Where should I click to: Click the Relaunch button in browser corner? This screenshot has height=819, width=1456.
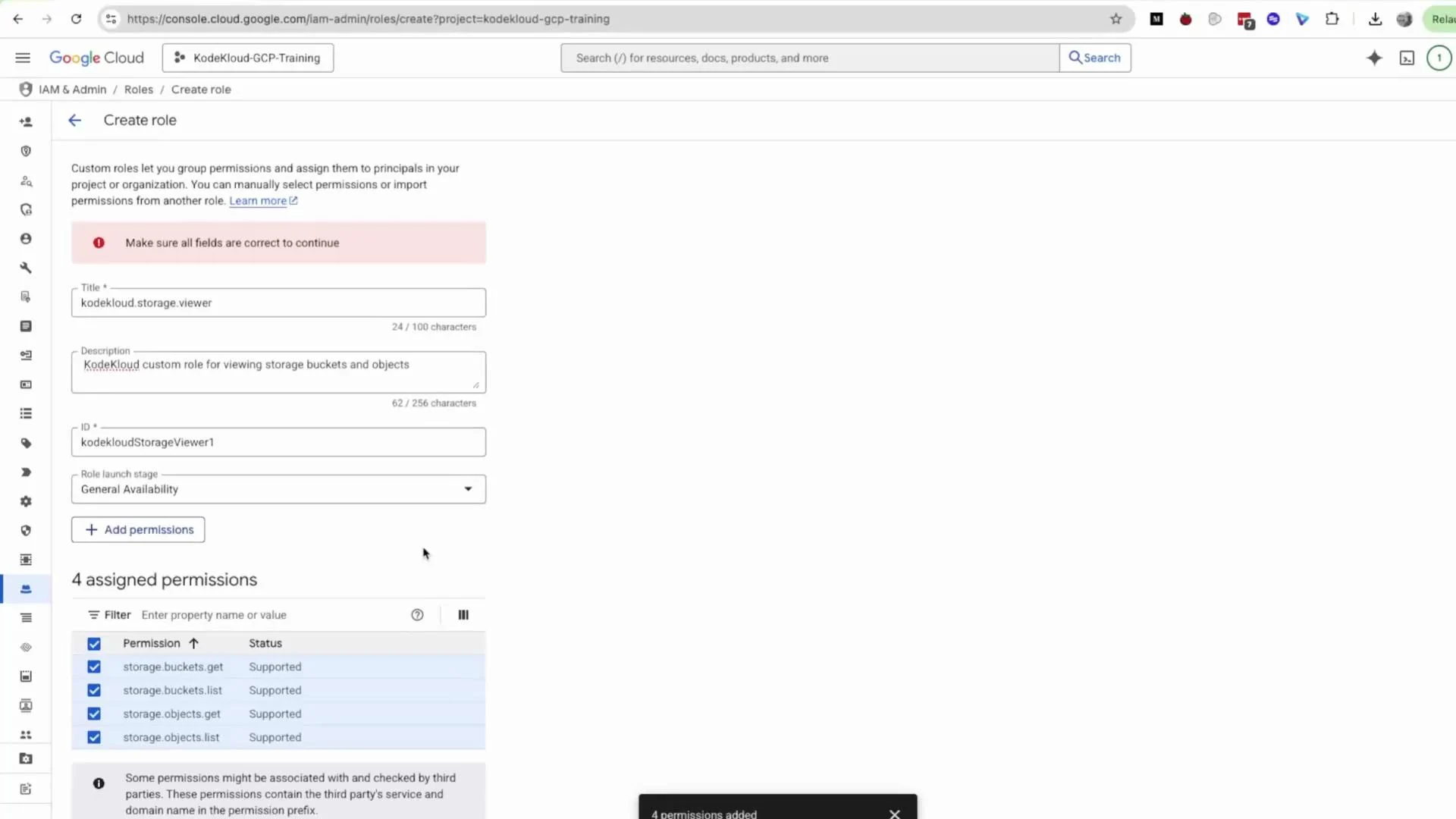pyautogui.click(x=1441, y=19)
